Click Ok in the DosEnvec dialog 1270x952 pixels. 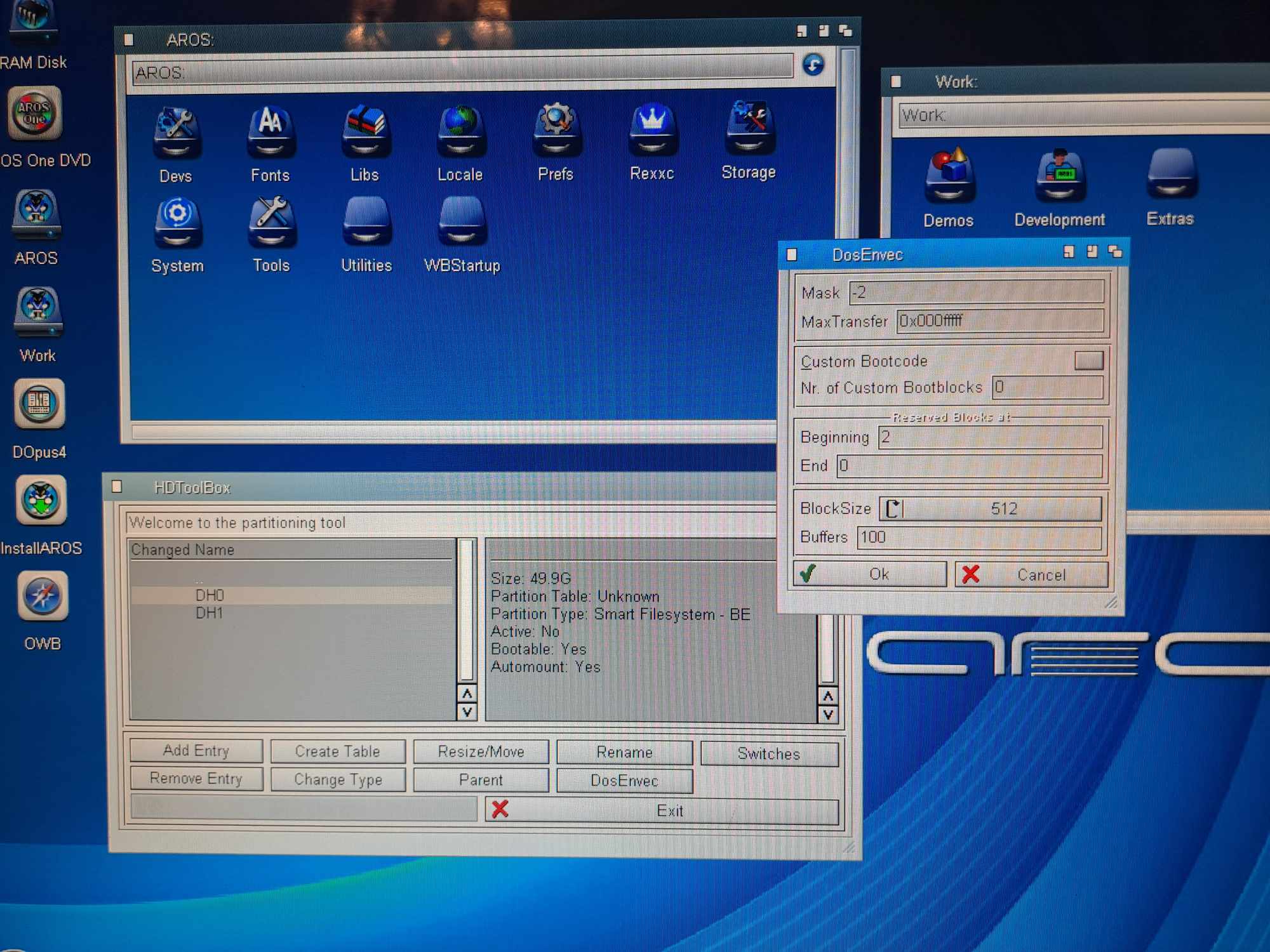(x=870, y=574)
